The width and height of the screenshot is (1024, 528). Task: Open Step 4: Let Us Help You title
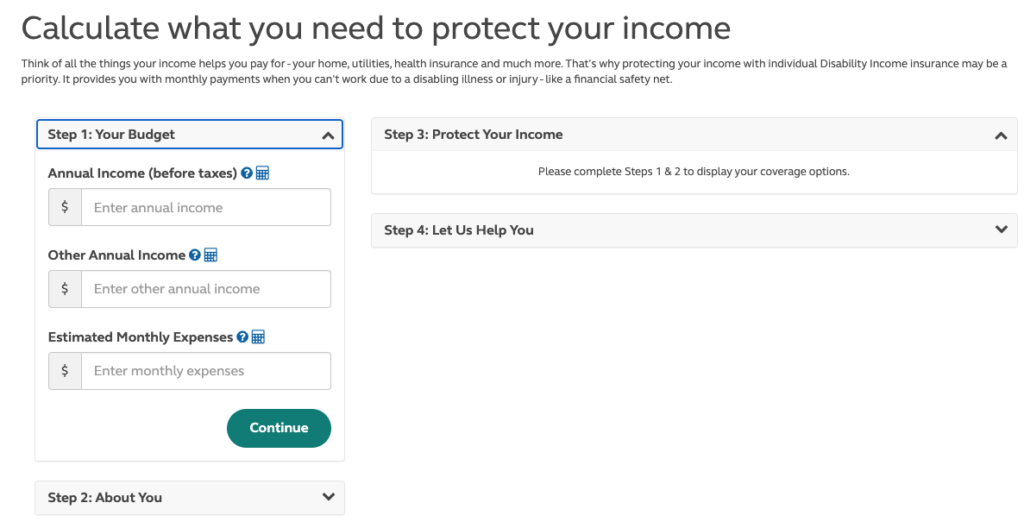(x=458, y=230)
